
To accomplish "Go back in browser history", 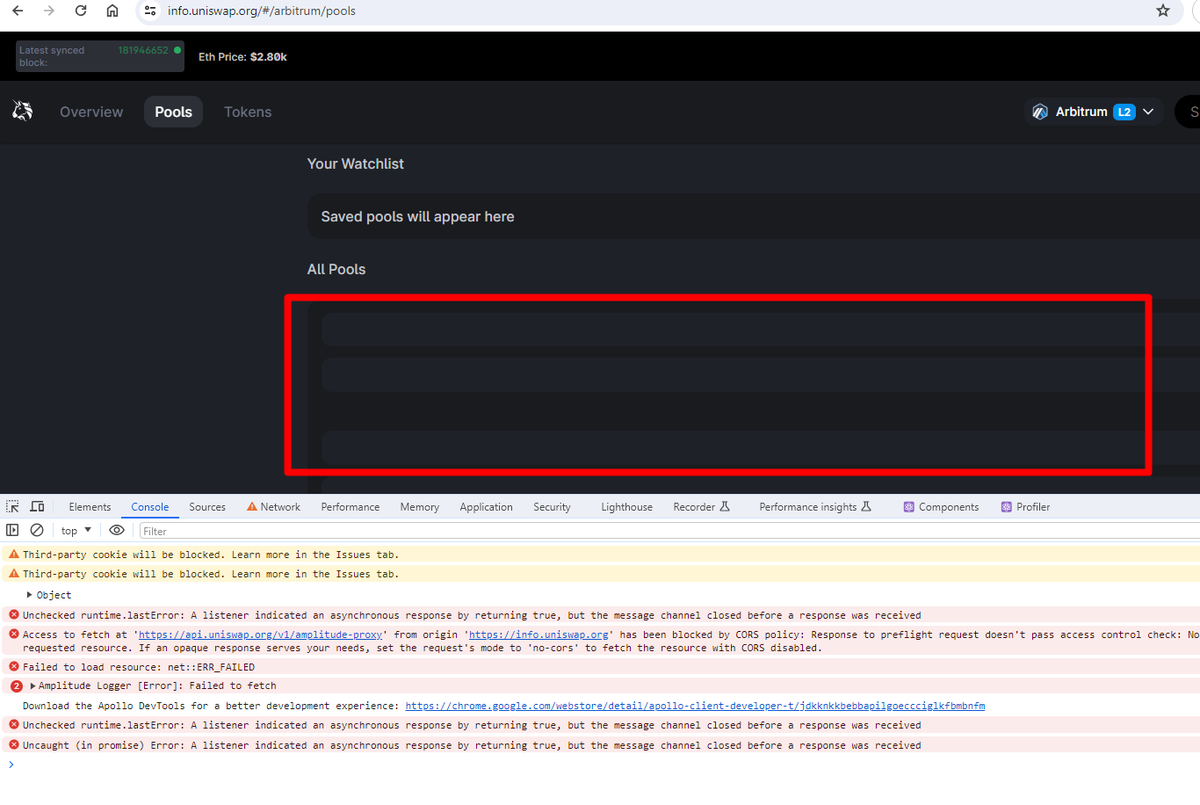I will click(17, 11).
